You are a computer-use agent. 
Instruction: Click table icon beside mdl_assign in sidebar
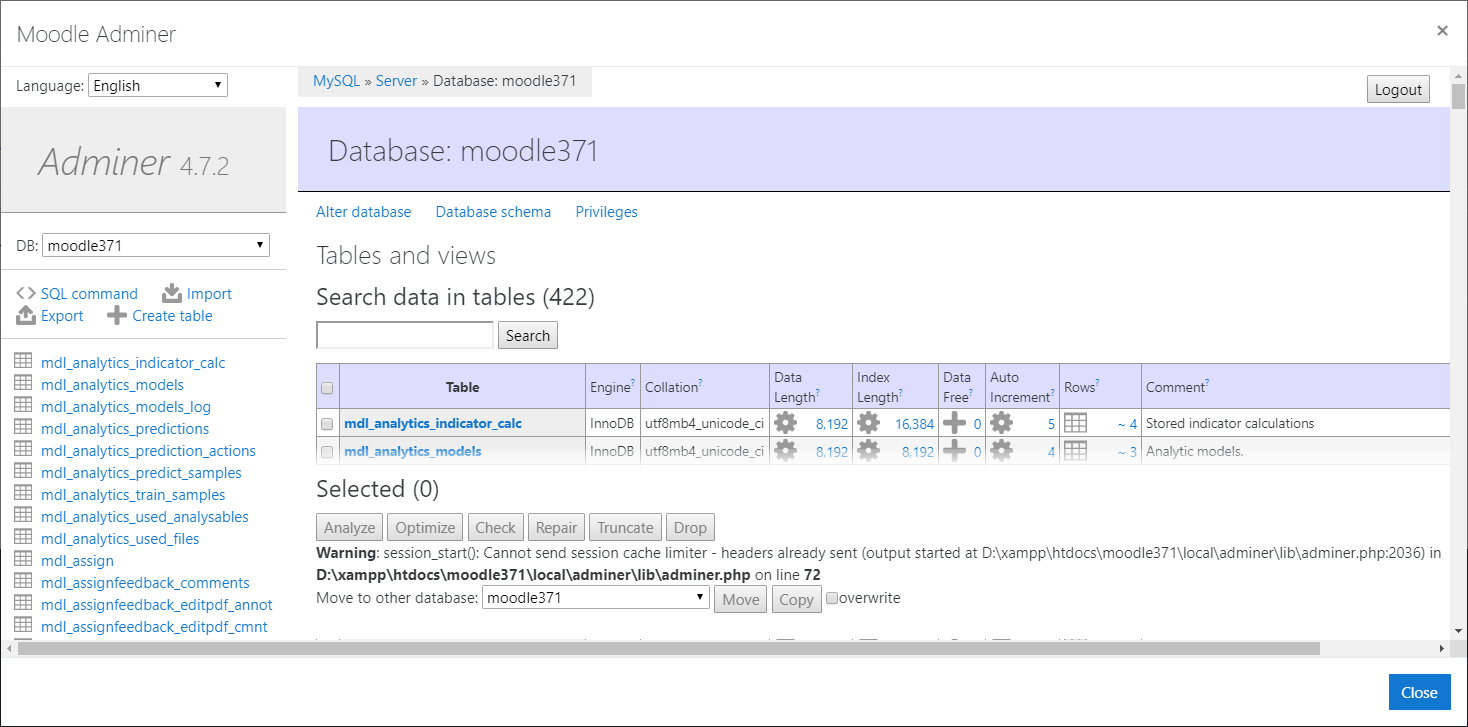(23, 560)
